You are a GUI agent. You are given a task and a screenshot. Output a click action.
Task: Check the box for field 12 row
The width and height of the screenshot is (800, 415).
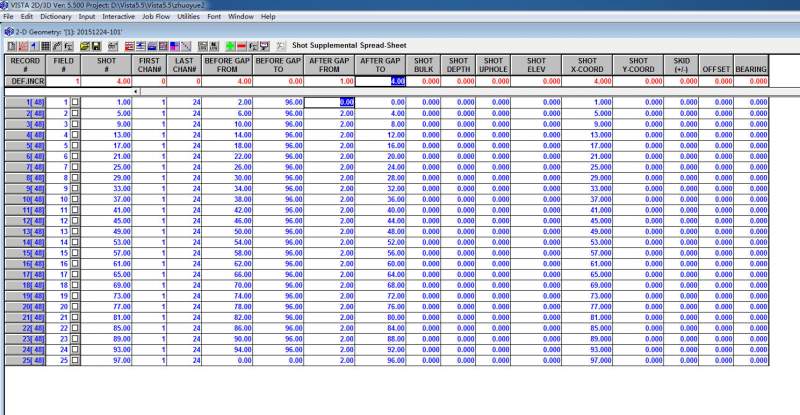pos(75,221)
